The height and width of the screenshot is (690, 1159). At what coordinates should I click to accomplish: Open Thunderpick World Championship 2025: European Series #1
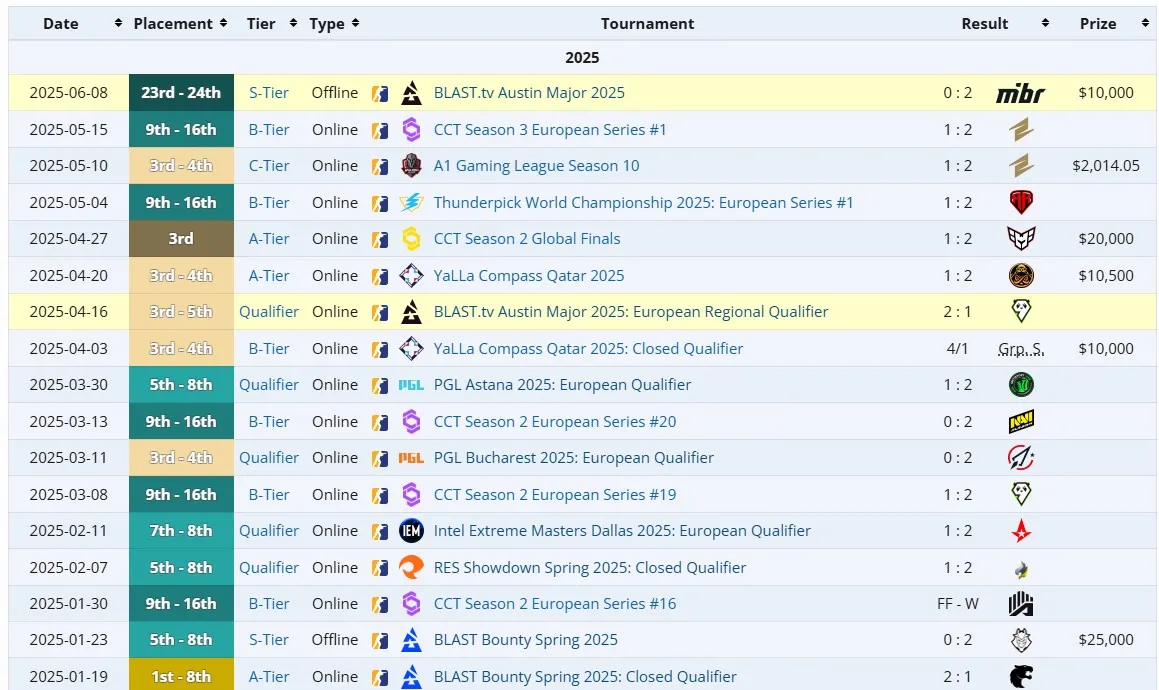[x=644, y=203]
